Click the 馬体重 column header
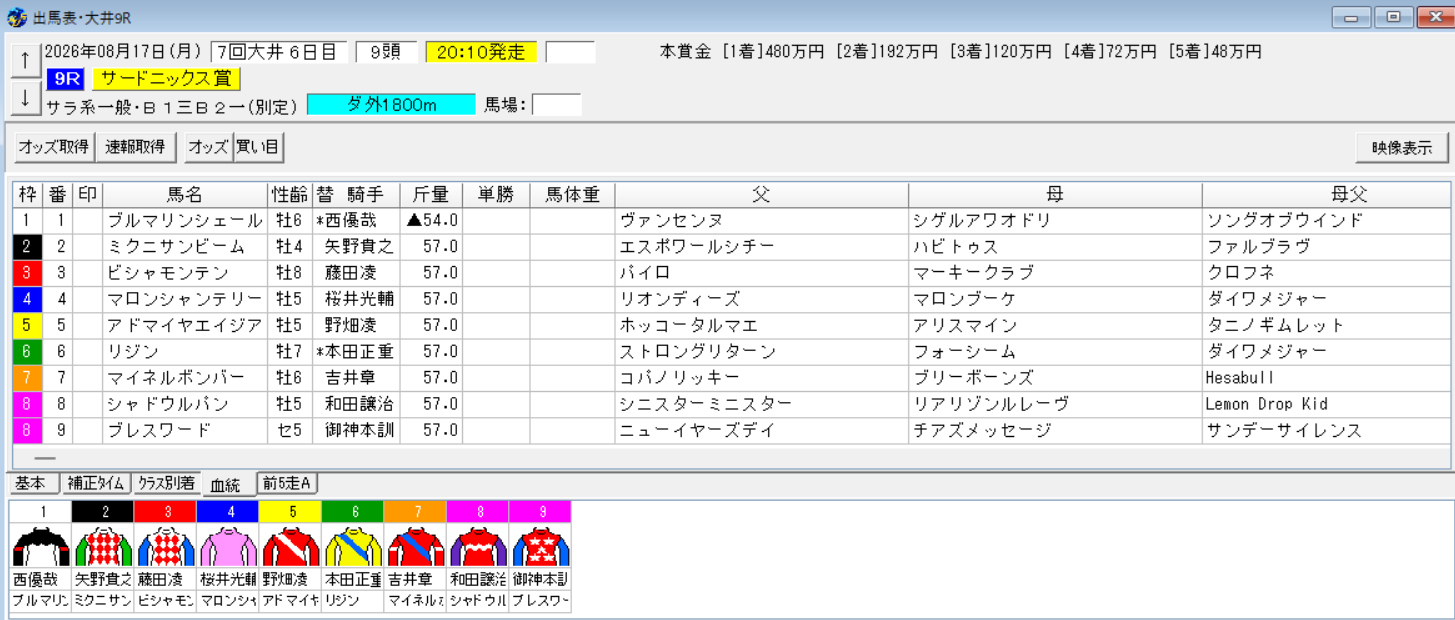The image size is (1455, 620). pos(572,195)
